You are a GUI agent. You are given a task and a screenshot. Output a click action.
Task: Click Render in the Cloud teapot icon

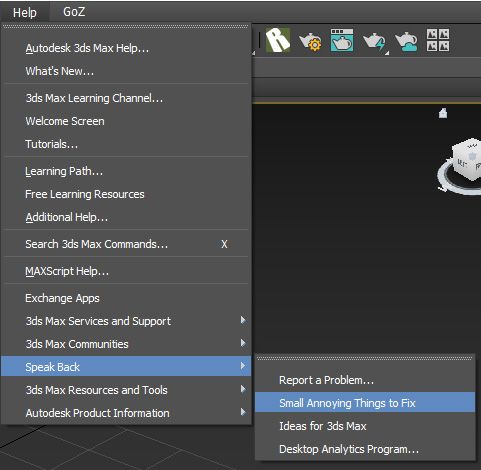pos(406,42)
